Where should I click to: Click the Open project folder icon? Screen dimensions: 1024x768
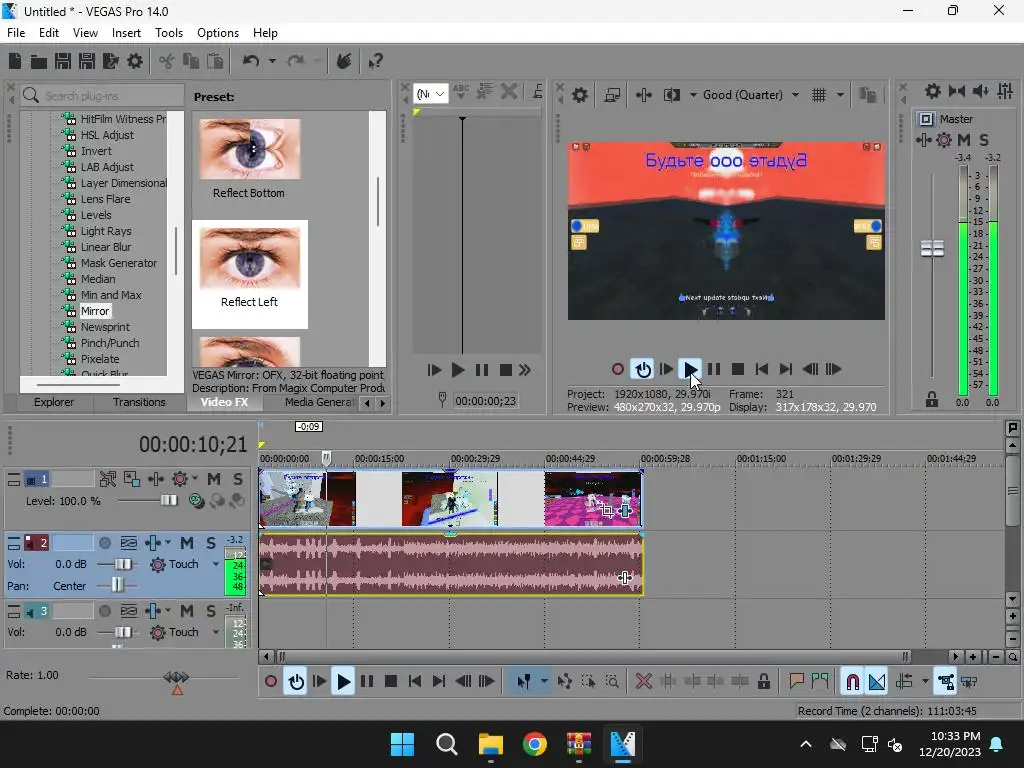coord(39,61)
